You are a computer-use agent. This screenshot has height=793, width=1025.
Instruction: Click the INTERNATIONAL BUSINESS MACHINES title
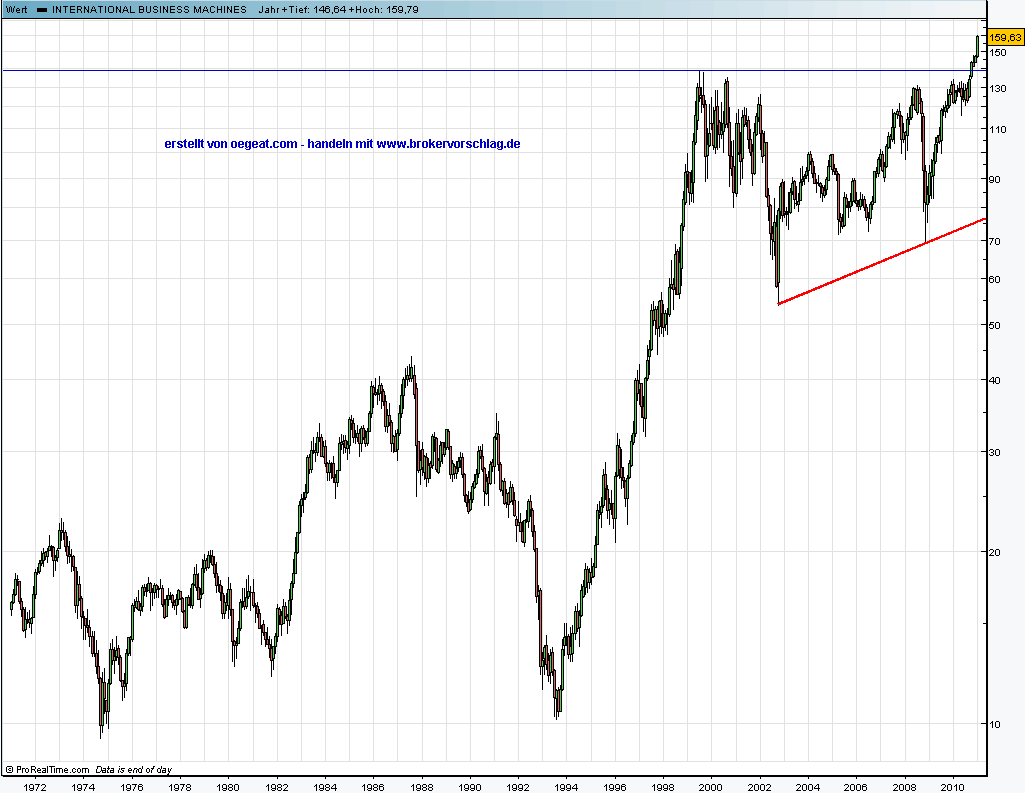(x=150, y=10)
